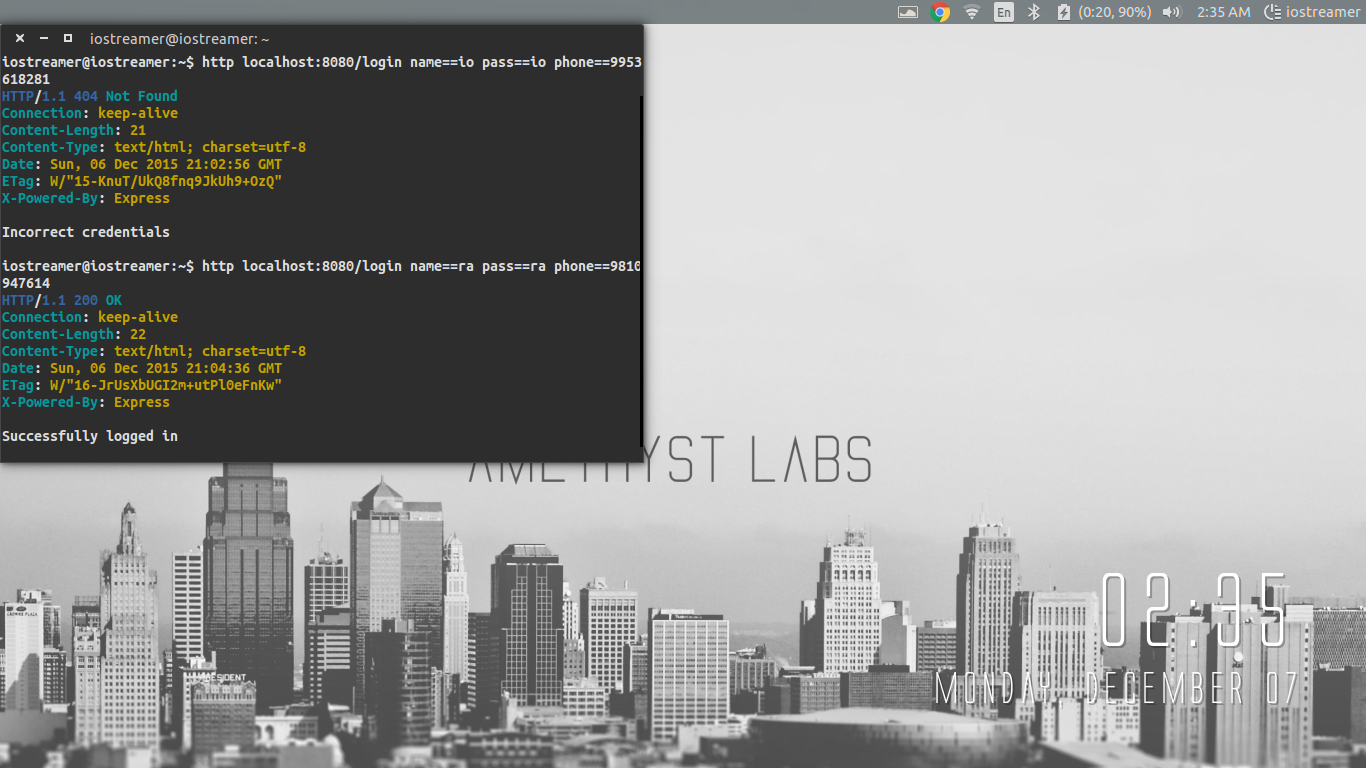The height and width of the screenshot is (768, 1366).
Task: Open the Bluetooth indicator menu
Action: click(1035, 12)
